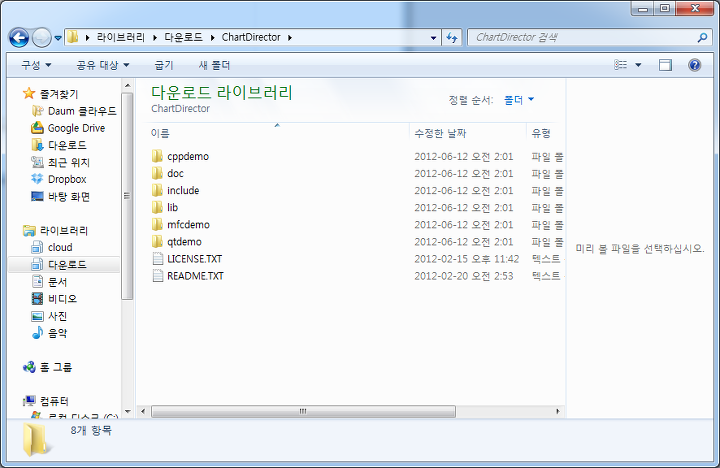
Task: Open 다운로드 under 즐겨찾기
Action: pyautogui.click(x=59, y=145)
